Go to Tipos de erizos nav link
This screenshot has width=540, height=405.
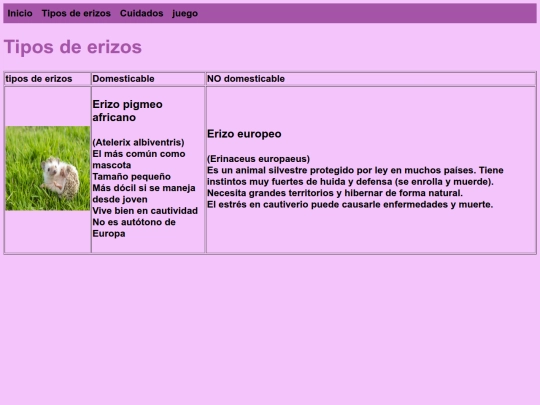(x=76, y=13)
